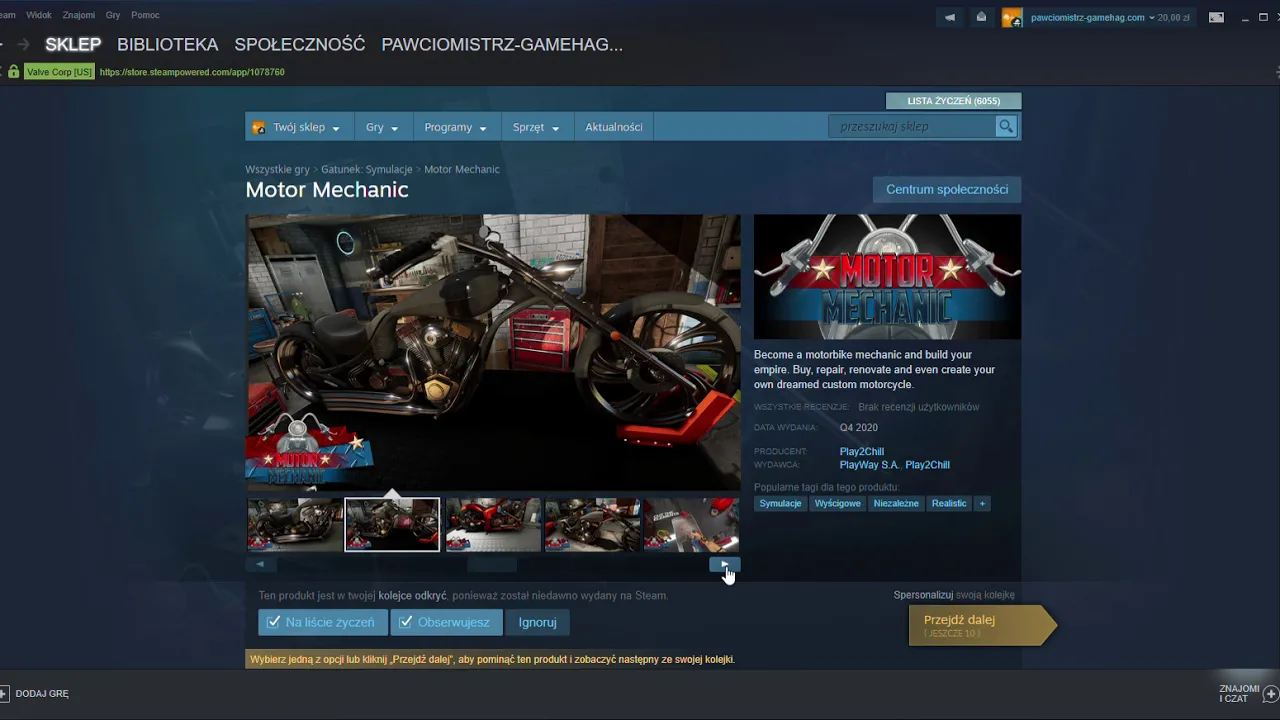Select the fourth screenshot thumbnail
This screenshot has width=1280, height=720.
tap(592, 524)
